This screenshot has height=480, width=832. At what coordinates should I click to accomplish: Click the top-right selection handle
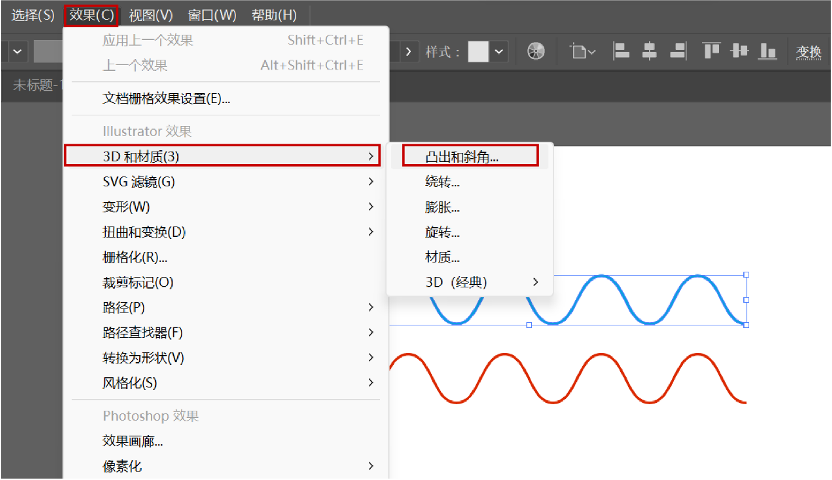pos(746,275)
